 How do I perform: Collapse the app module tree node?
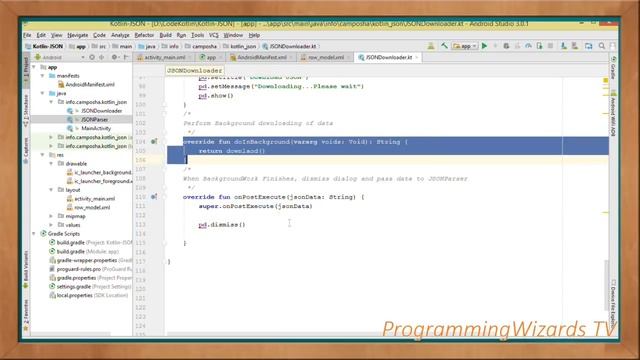[34, 67]
